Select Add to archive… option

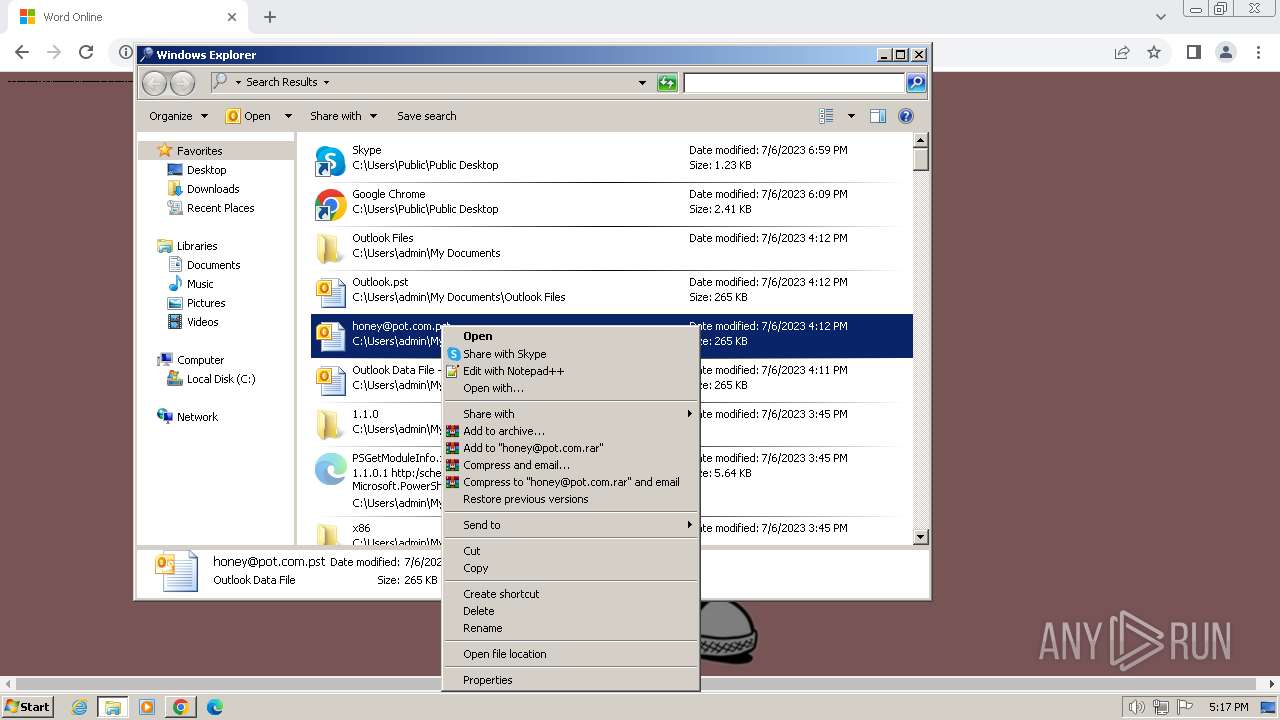pos(571,431)
